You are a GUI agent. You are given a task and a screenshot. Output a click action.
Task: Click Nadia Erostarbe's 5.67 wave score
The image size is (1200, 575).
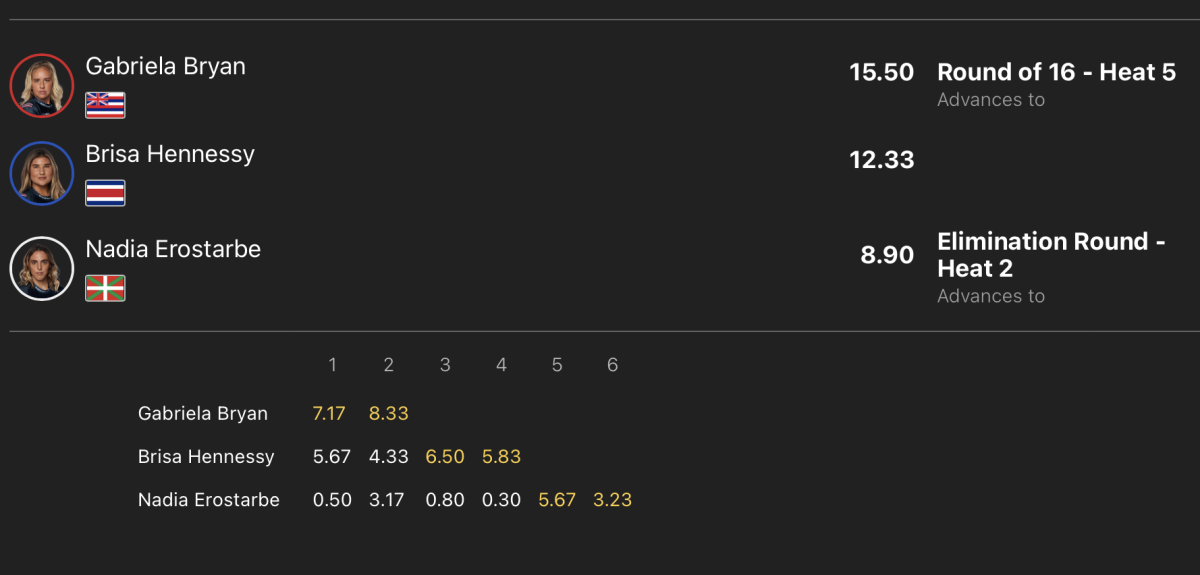click(x=557, y=499)
